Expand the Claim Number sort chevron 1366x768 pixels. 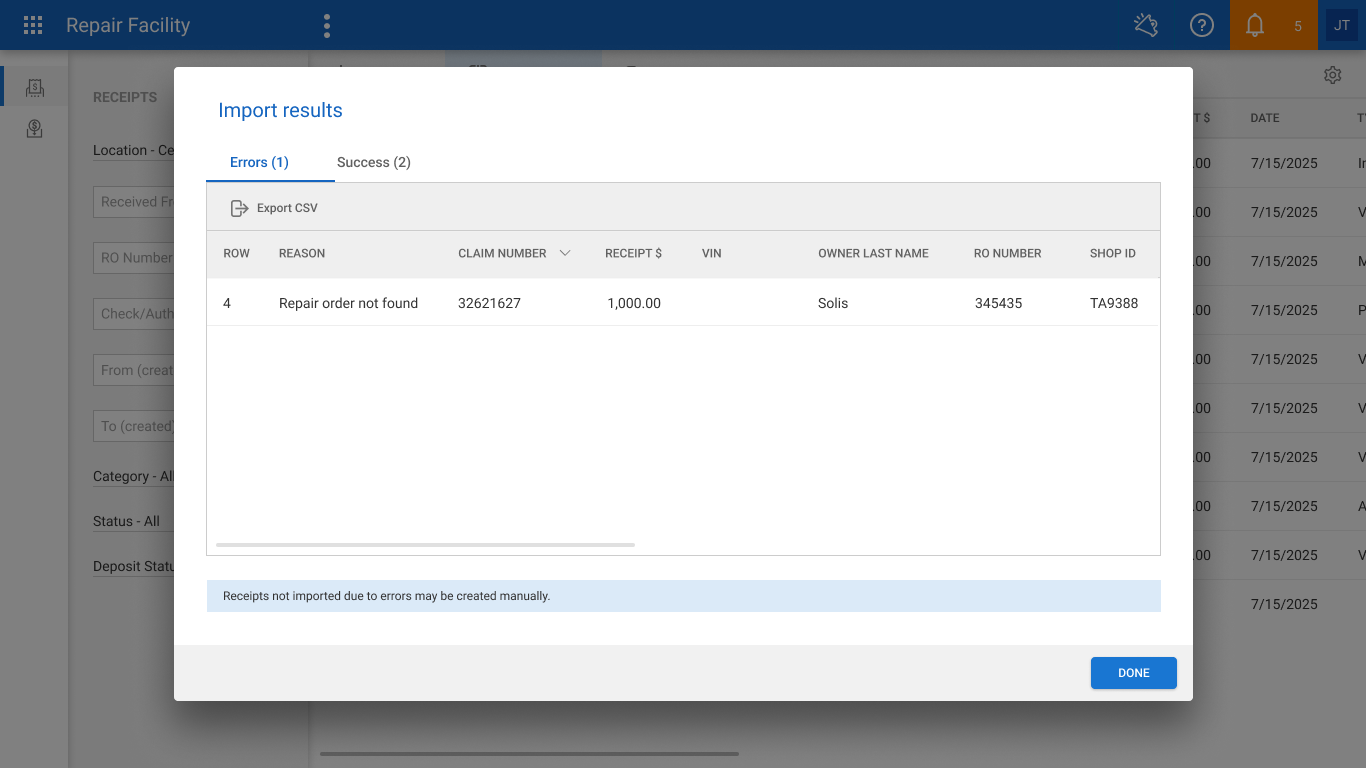[565, 253]
